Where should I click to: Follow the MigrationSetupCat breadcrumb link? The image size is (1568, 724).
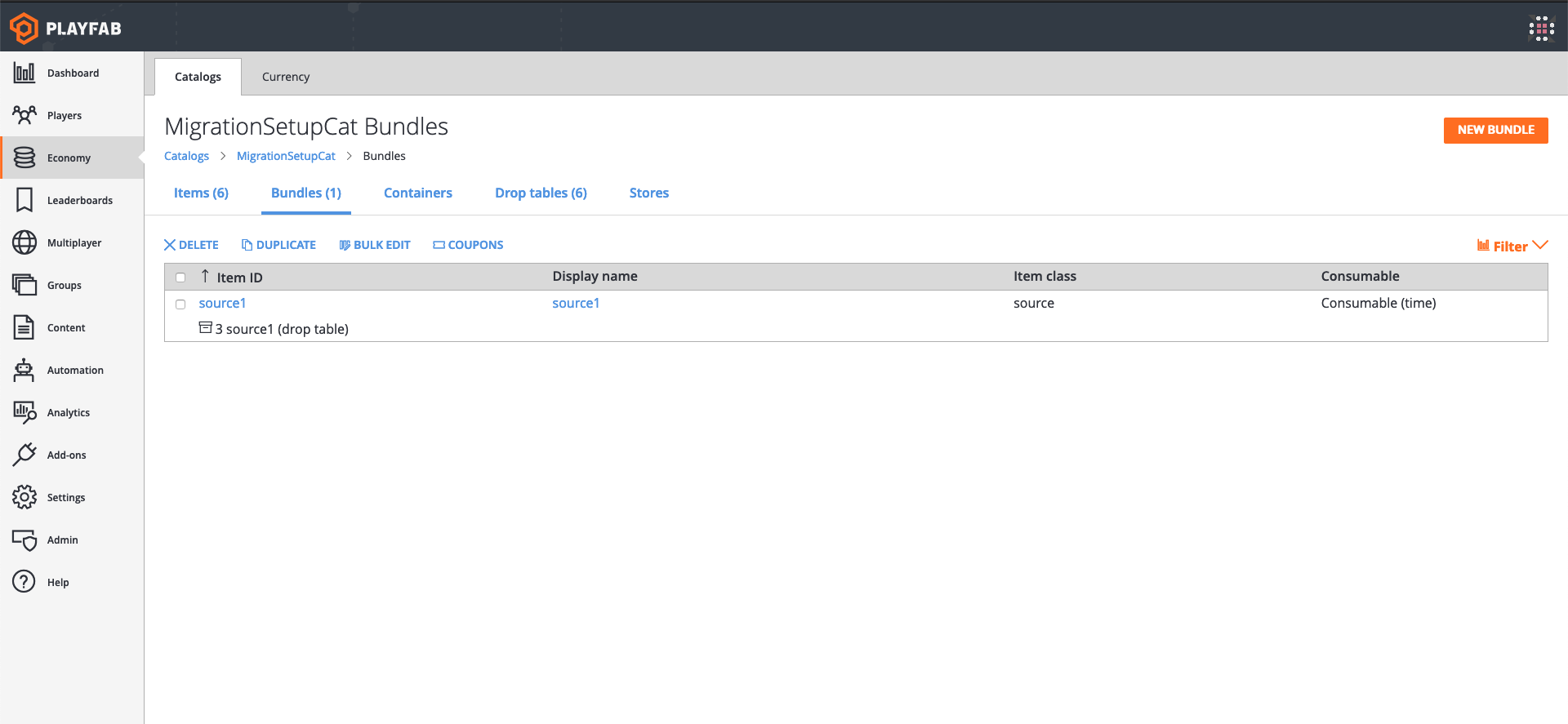point(286,156)
